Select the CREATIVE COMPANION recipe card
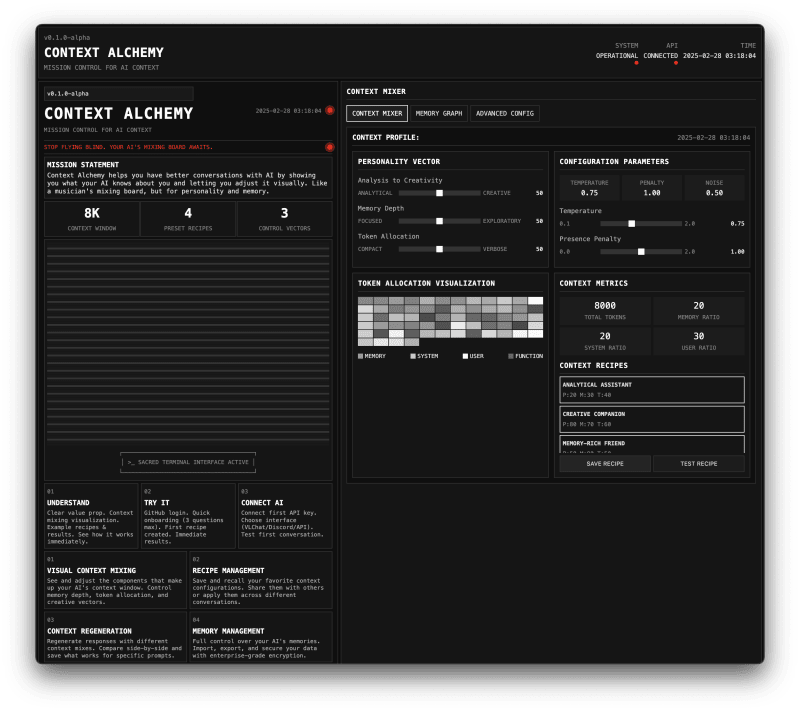 [651, 418]
